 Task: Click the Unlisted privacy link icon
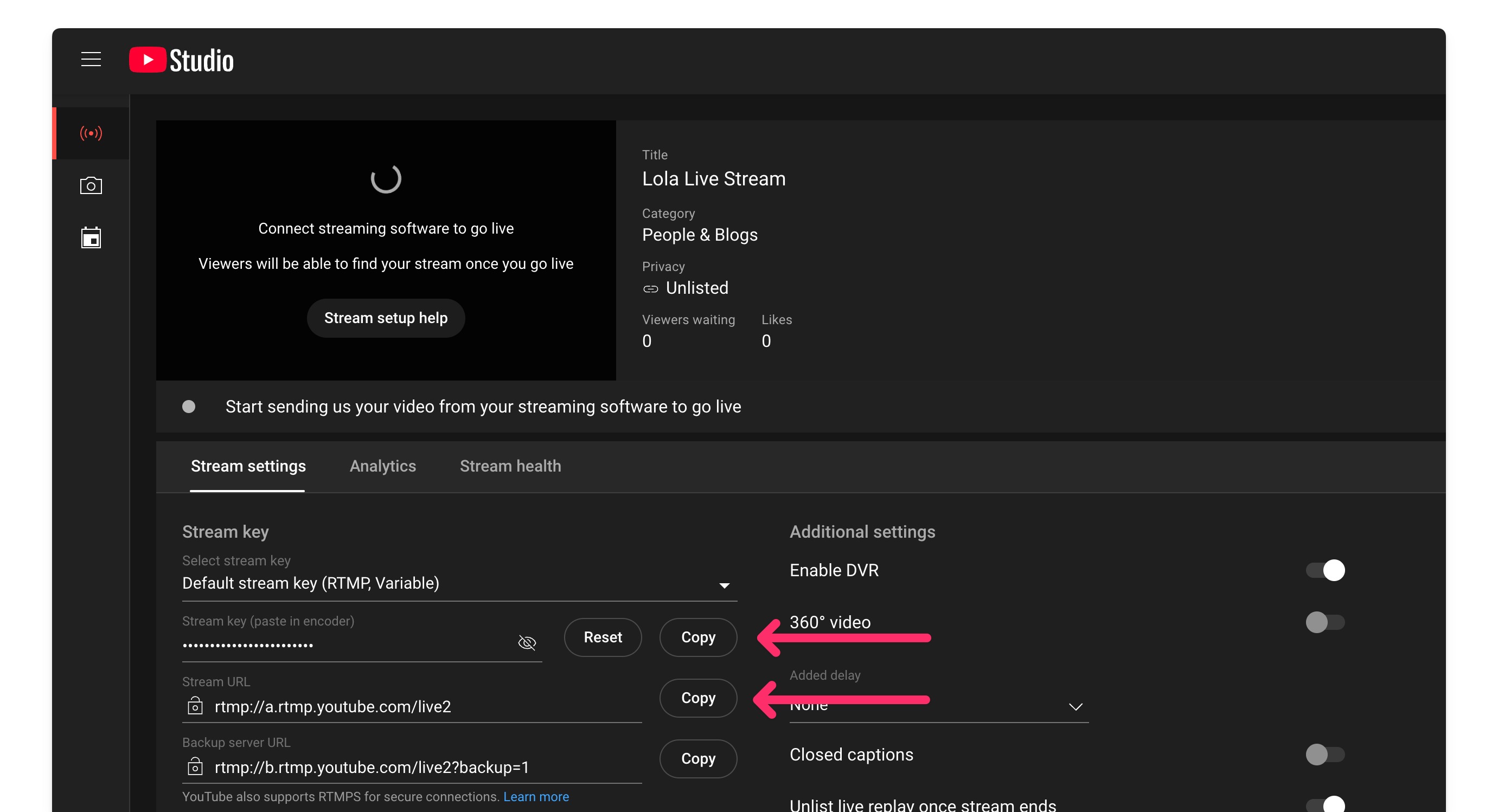(650, 289)
